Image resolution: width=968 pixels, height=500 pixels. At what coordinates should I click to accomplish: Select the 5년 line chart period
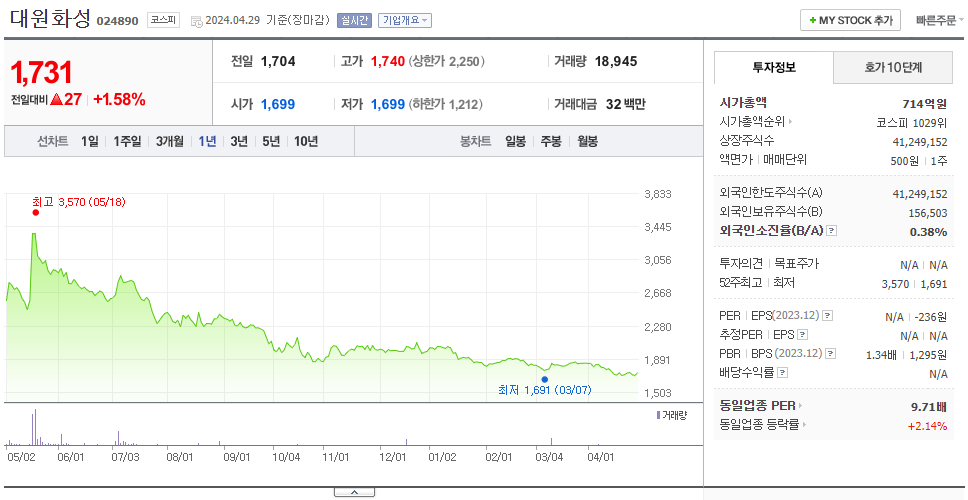[271, 141]
